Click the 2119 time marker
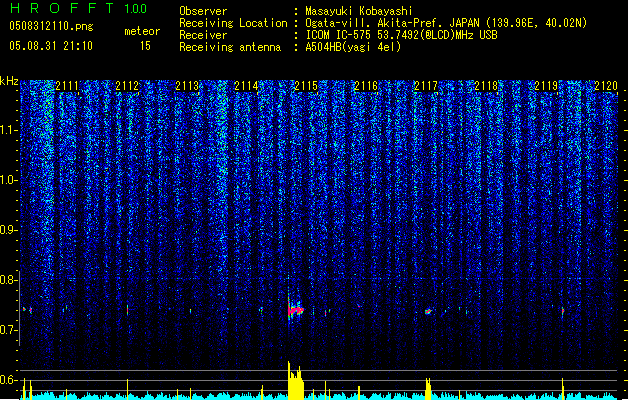 pos(546,86)
